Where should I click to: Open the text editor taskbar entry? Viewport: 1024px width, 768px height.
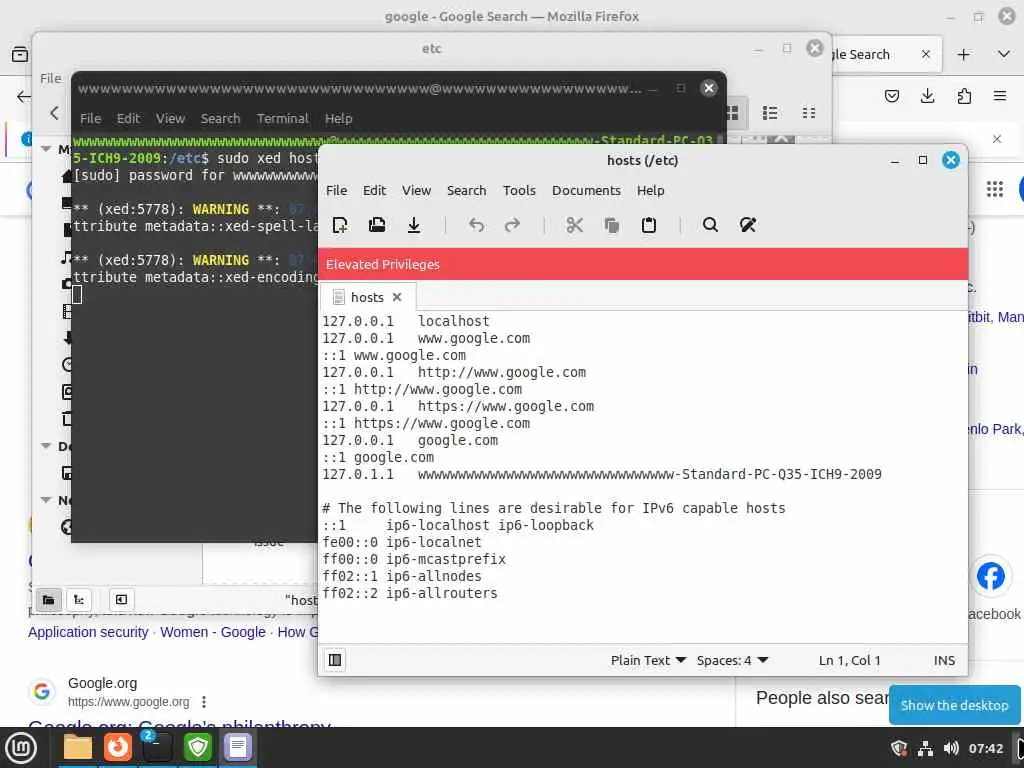tap(238, 748)
